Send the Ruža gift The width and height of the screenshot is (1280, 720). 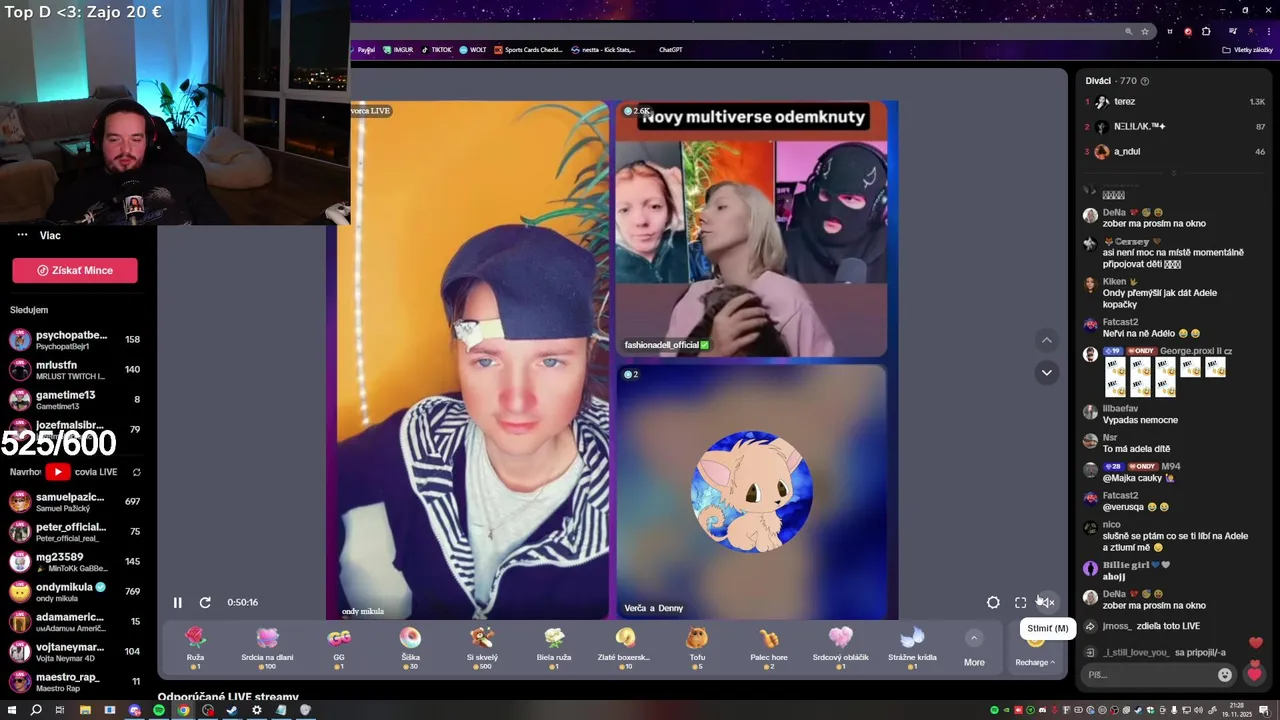tap(195, 647)
